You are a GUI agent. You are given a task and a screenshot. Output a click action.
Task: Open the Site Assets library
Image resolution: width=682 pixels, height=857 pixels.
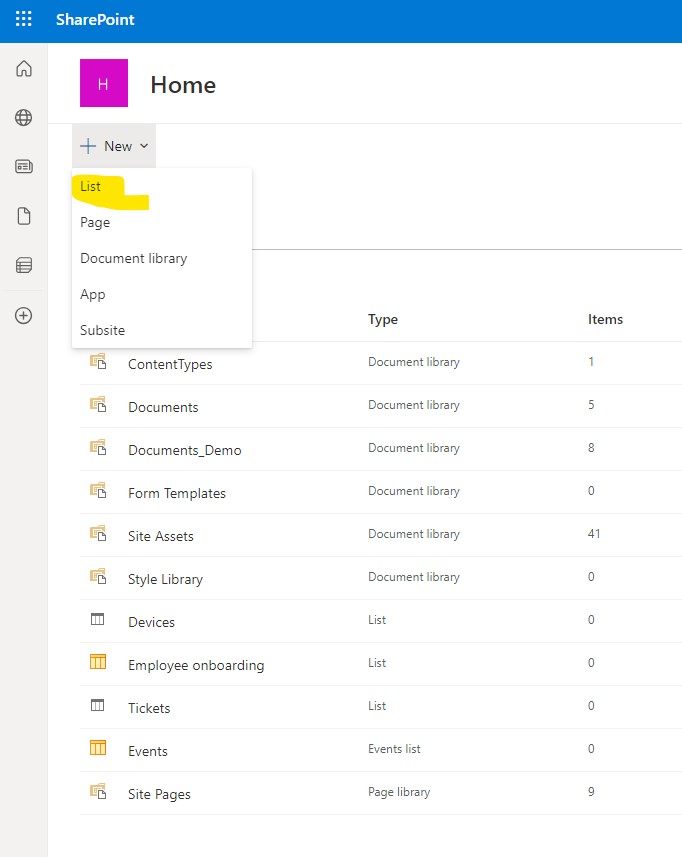[x=161, y=536]
